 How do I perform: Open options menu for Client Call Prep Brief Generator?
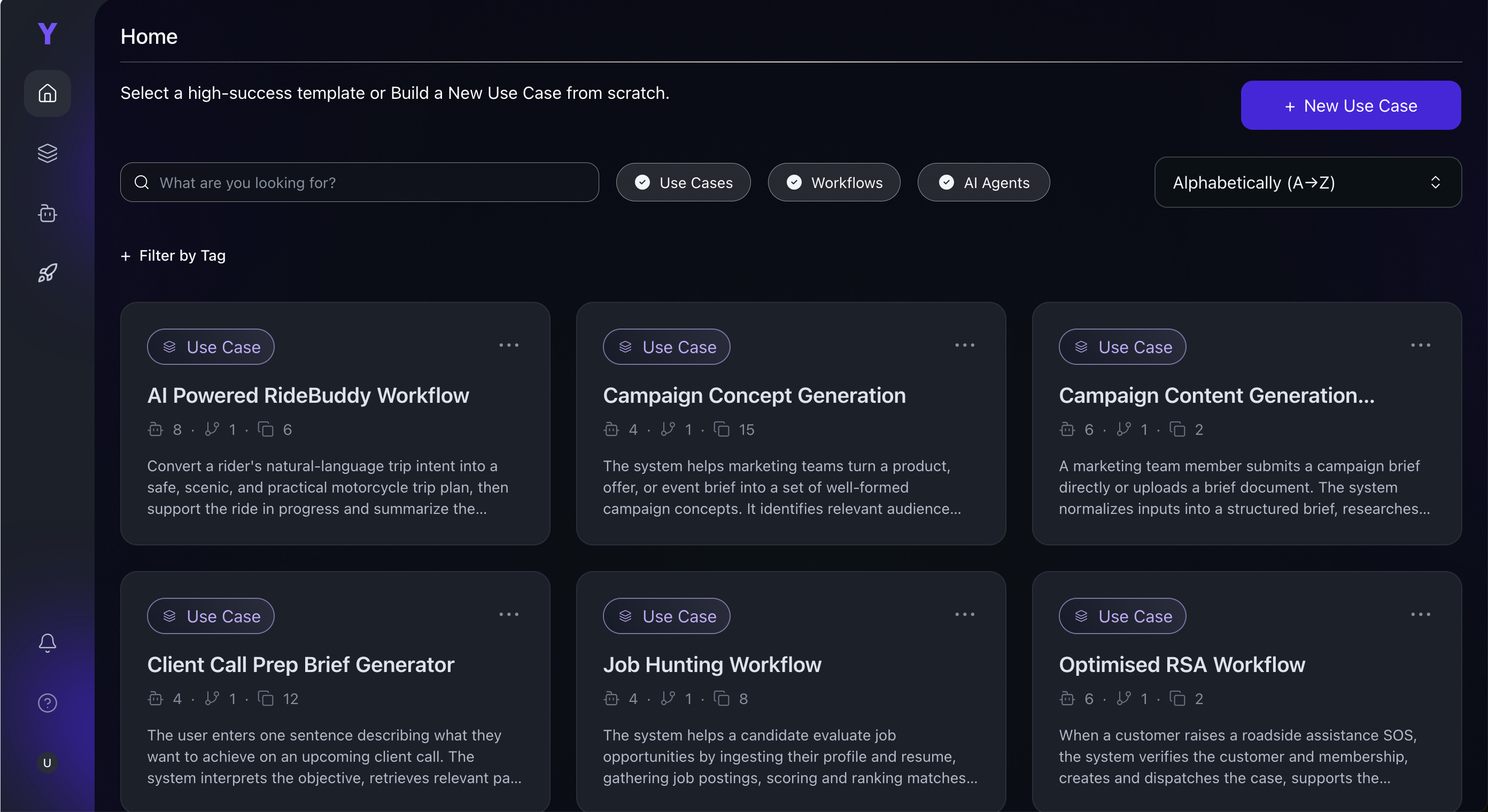(x=509, y=614)
